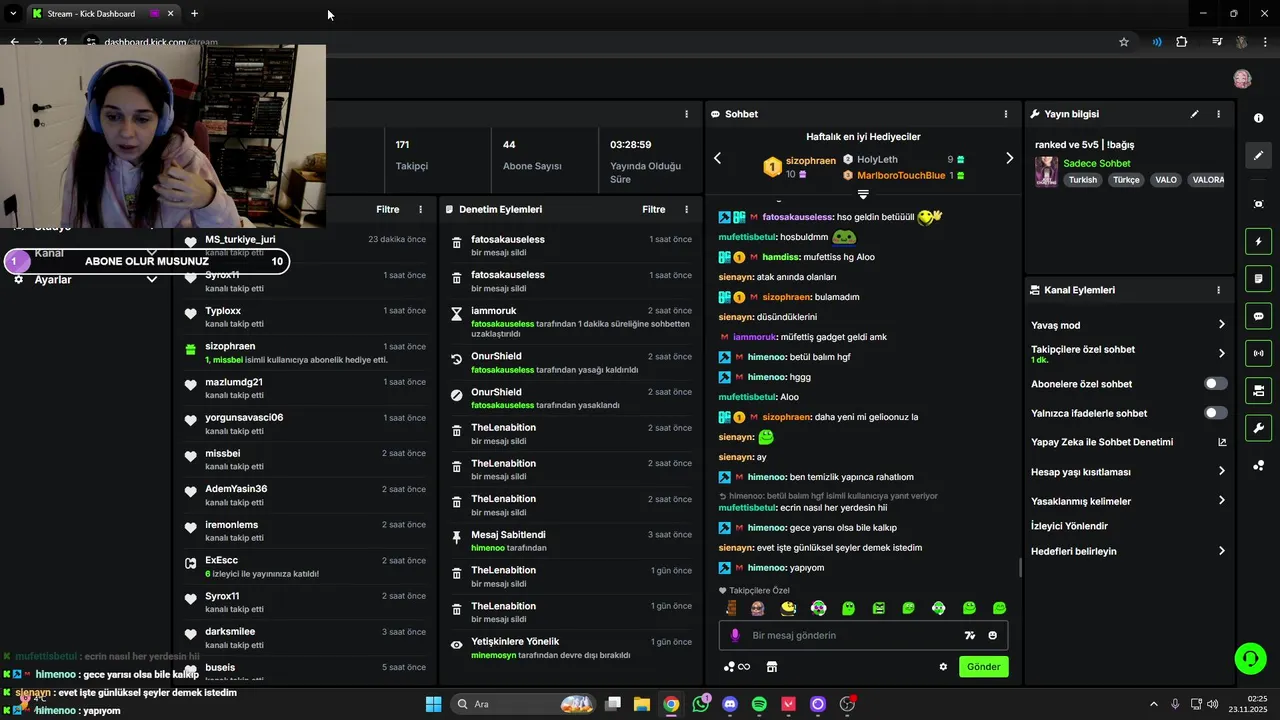This screenshot has width=1280, height=720.
Task: Expand Yavaş mod settings
Action: 1221,325
